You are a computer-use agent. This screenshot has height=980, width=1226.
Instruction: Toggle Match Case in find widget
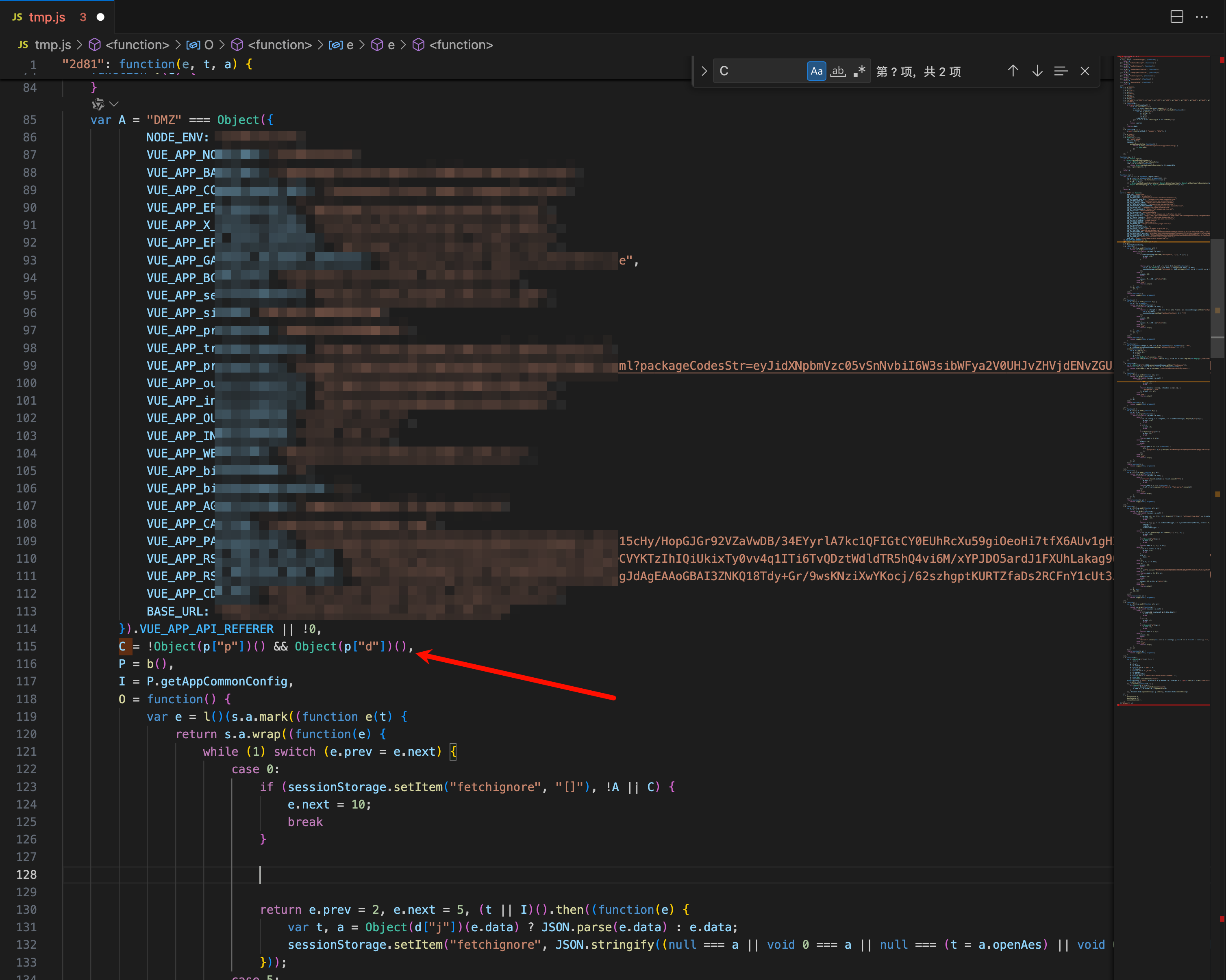[816, 71]
